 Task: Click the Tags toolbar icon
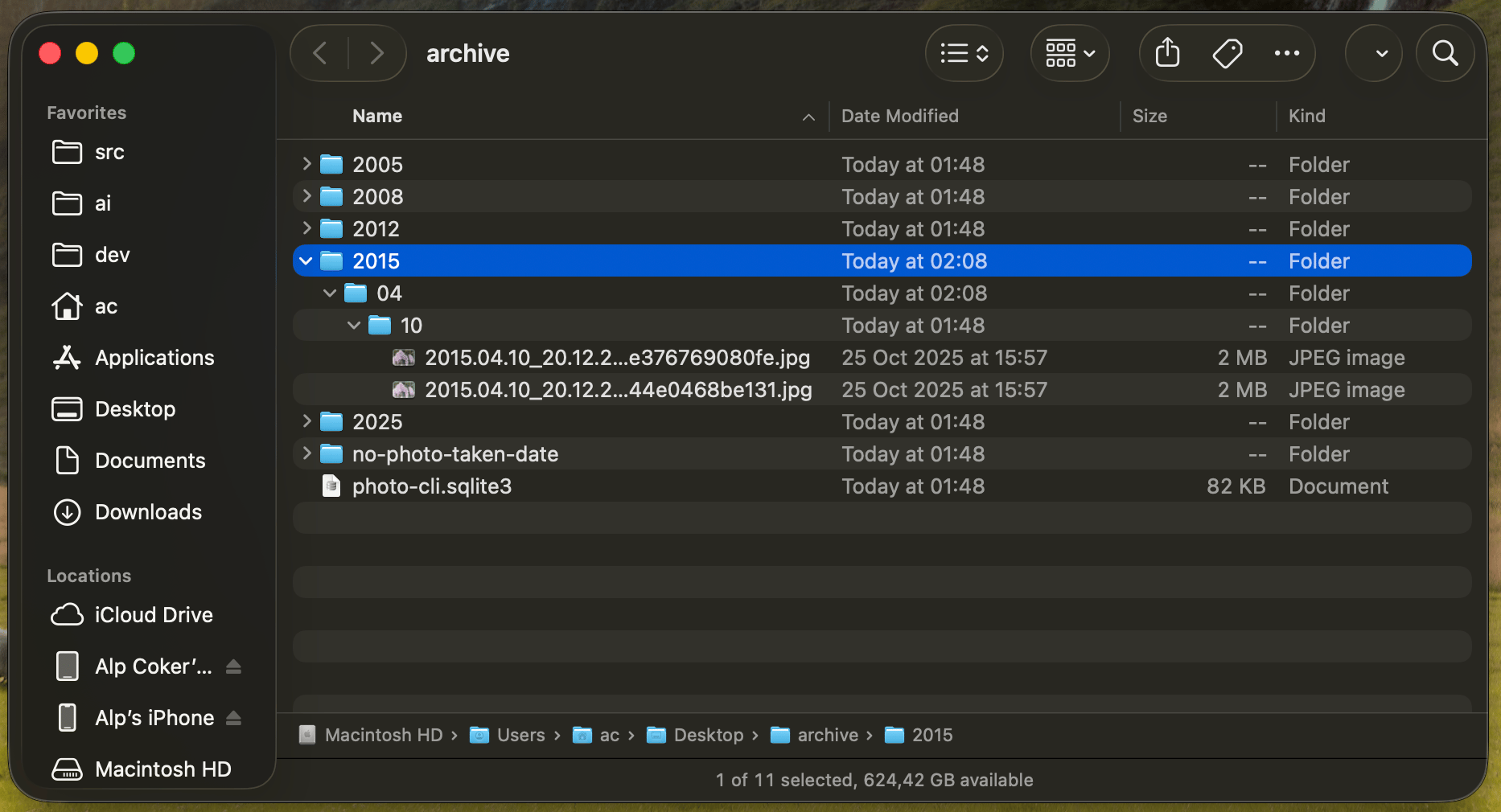(x=1228, y=53)
